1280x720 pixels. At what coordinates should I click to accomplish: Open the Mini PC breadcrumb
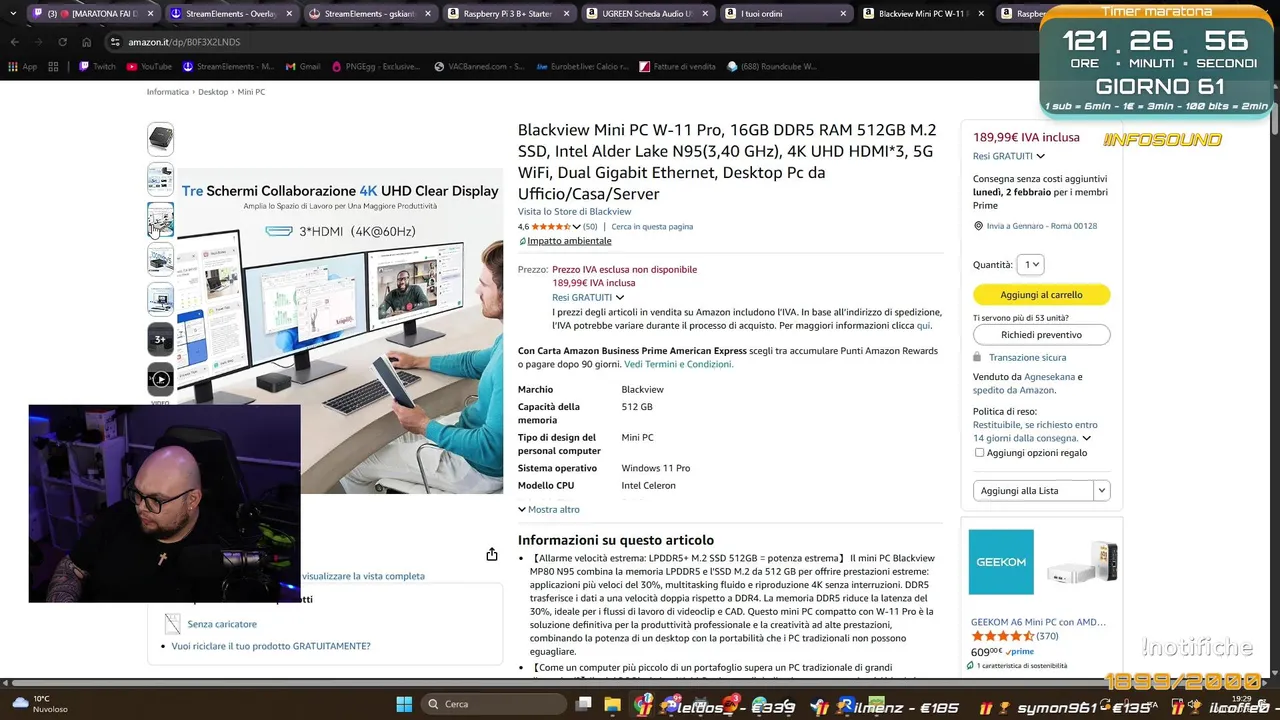click(251, 92)
